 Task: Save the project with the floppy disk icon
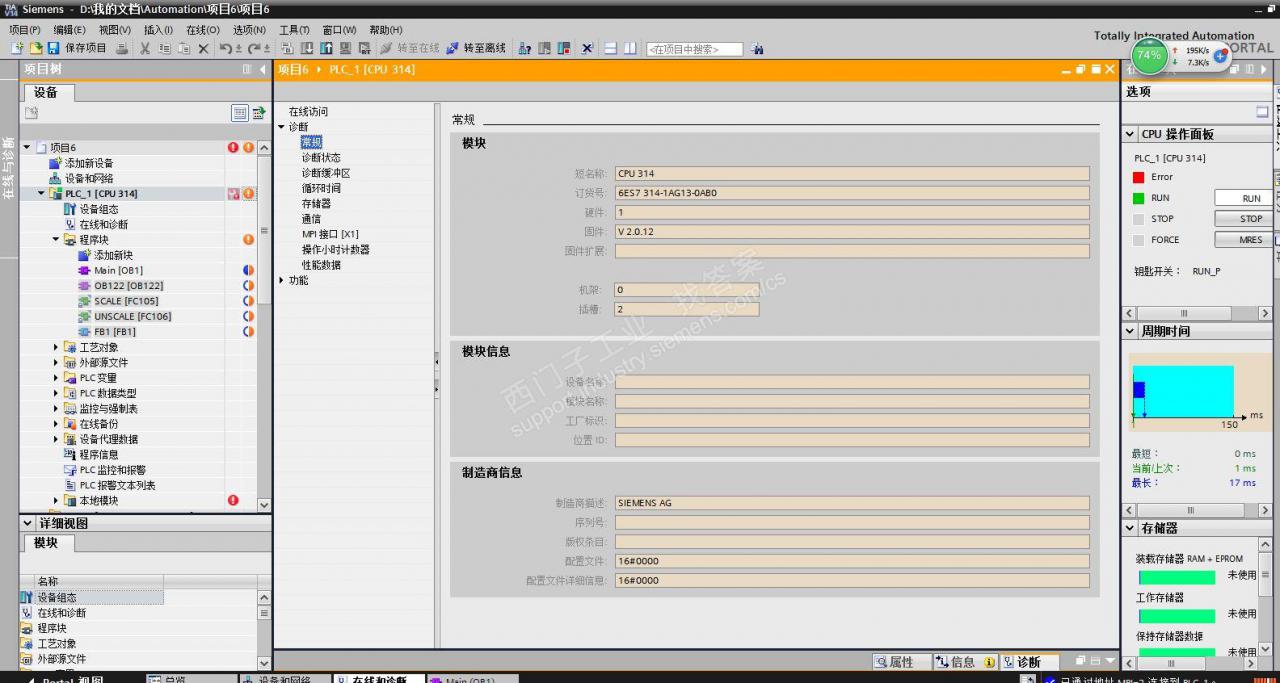tap(54, 48)
